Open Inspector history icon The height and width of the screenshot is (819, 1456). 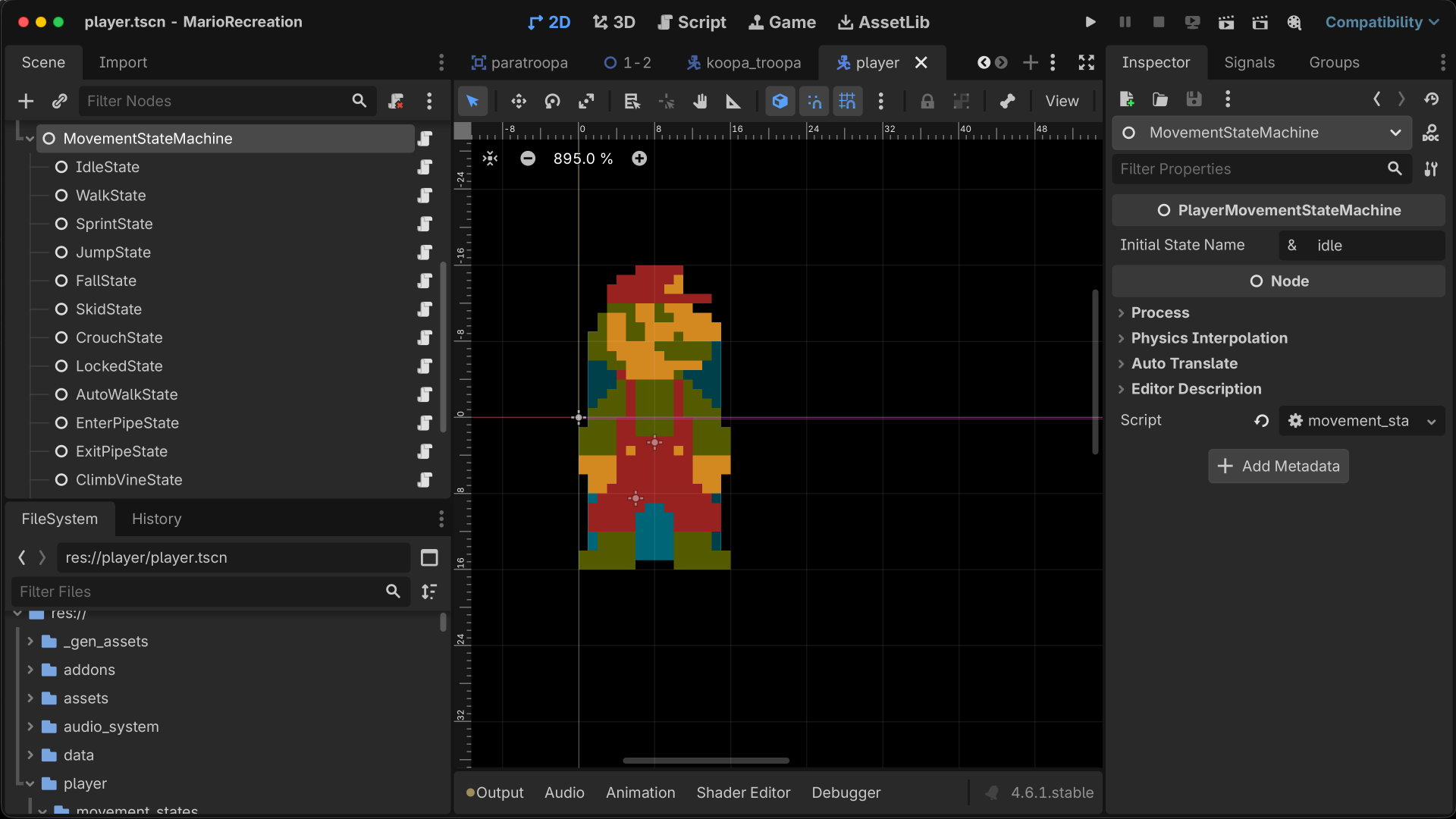click(x=1432, y=99)
